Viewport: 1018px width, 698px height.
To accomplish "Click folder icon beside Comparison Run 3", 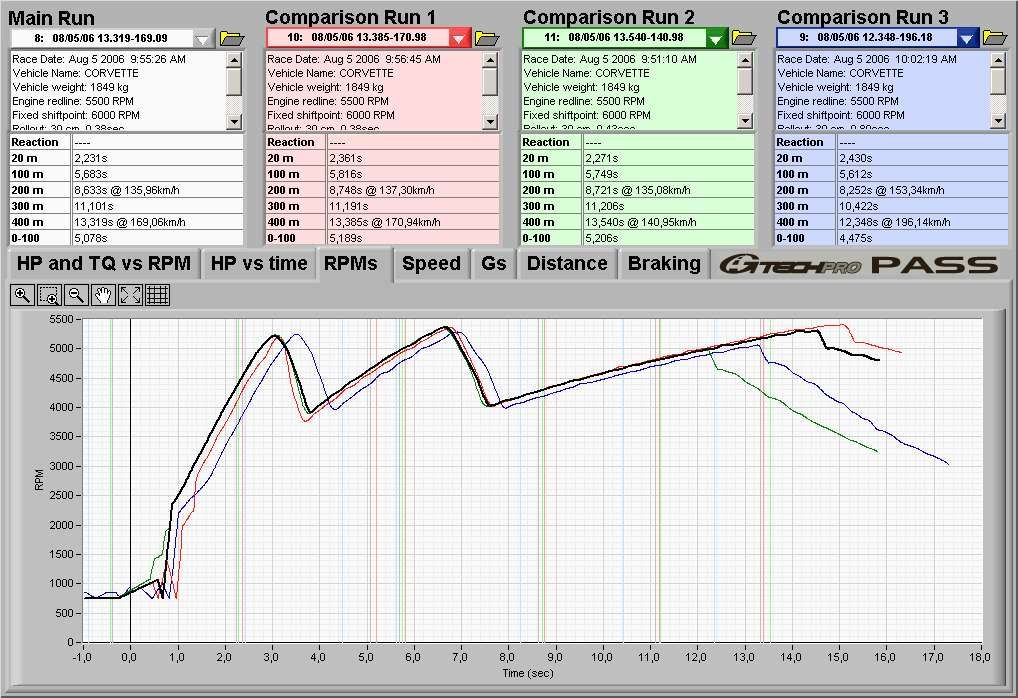I will pyautogui.click(x=995, y=38).
